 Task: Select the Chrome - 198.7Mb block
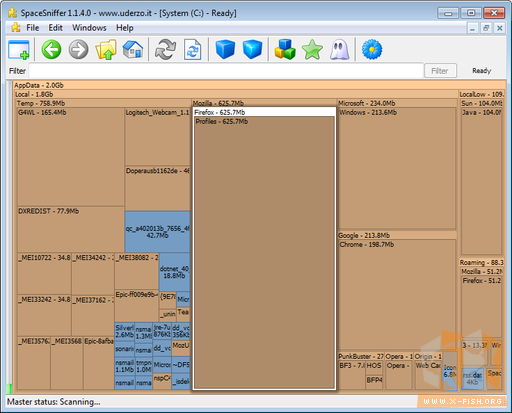click(397, 295)
